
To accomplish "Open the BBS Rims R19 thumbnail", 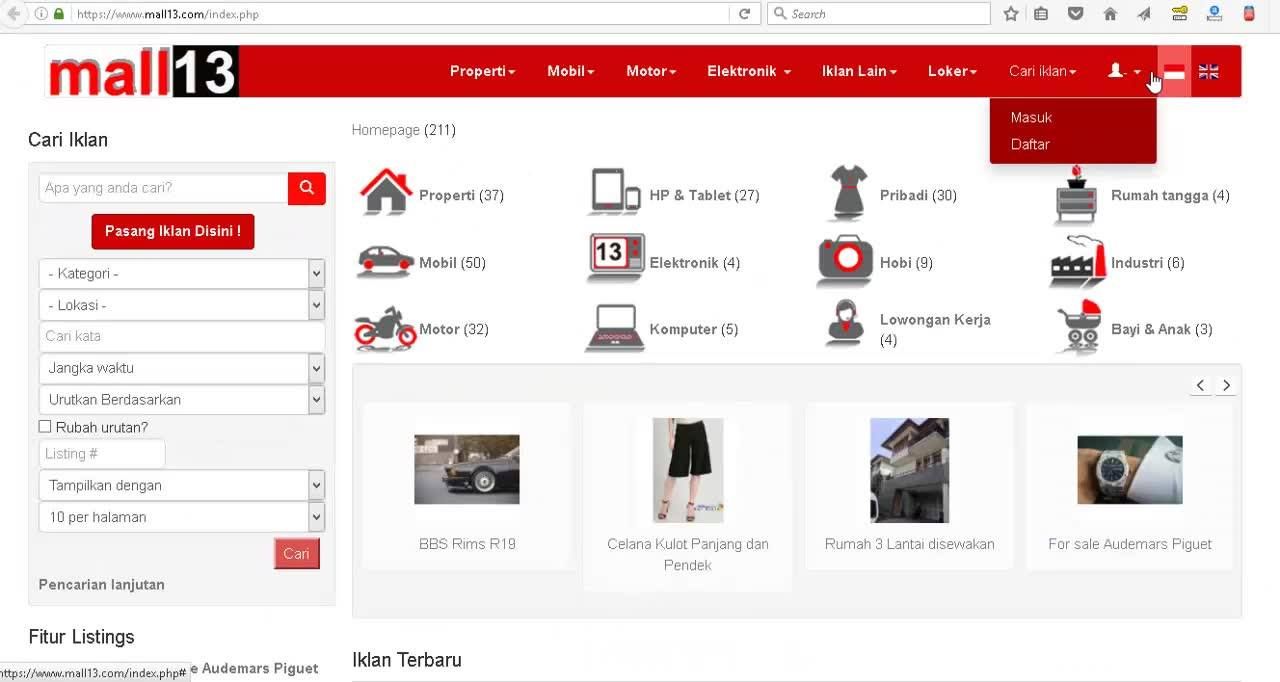I will pos(467,469).
